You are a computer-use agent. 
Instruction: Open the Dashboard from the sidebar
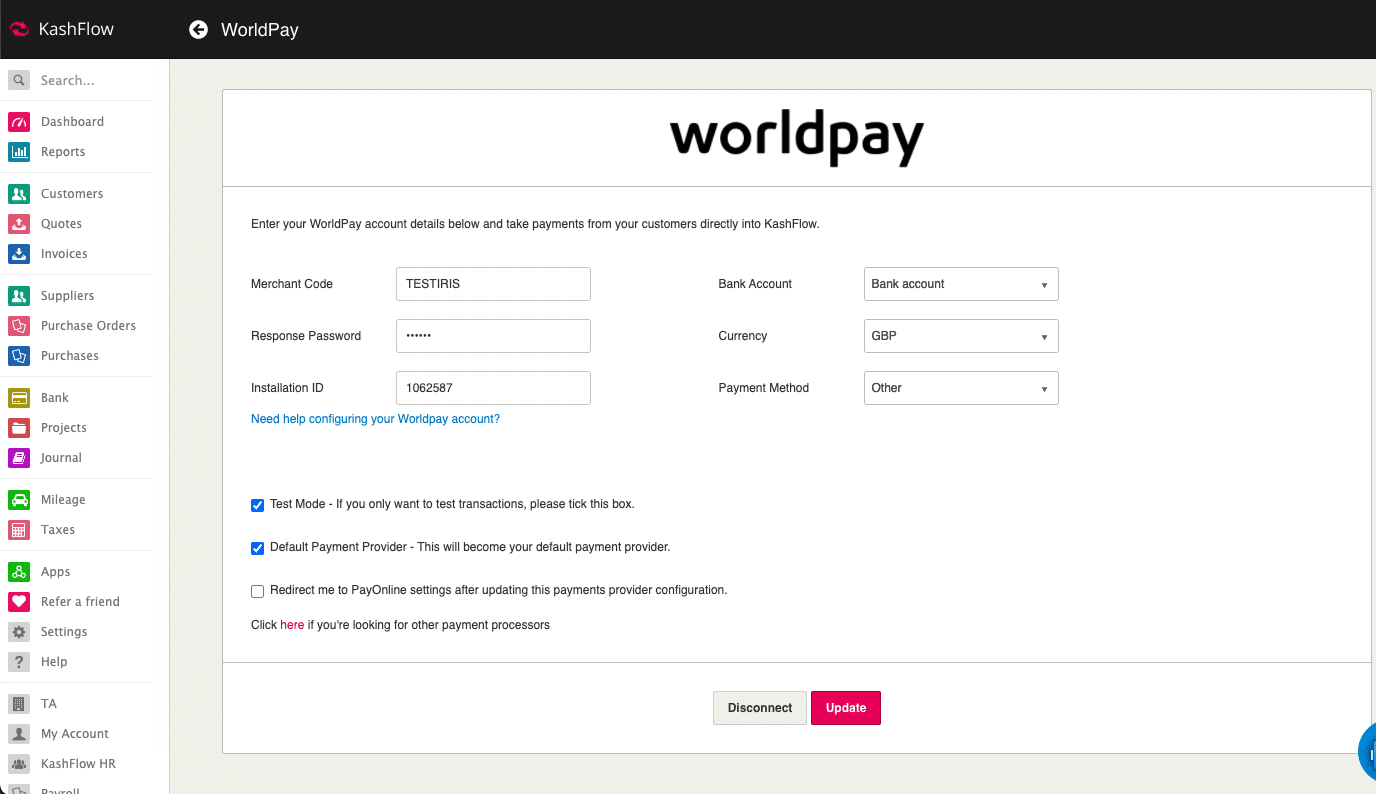point(71,121)
